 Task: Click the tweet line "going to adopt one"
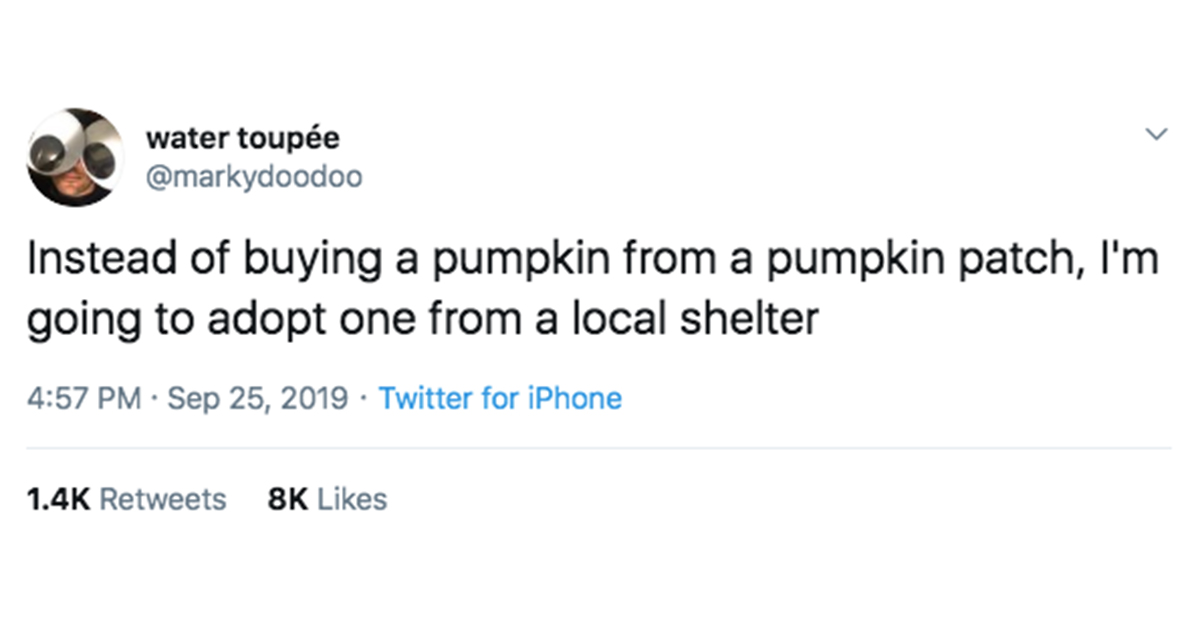tap(423, 322)
